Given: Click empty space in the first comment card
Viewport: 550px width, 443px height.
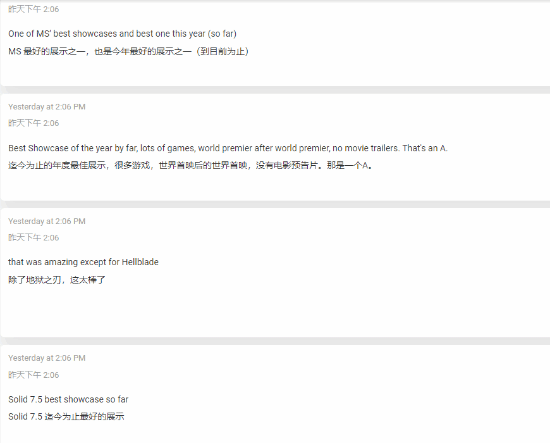Looking at the screenshot, I should click(x=351, y=70).
